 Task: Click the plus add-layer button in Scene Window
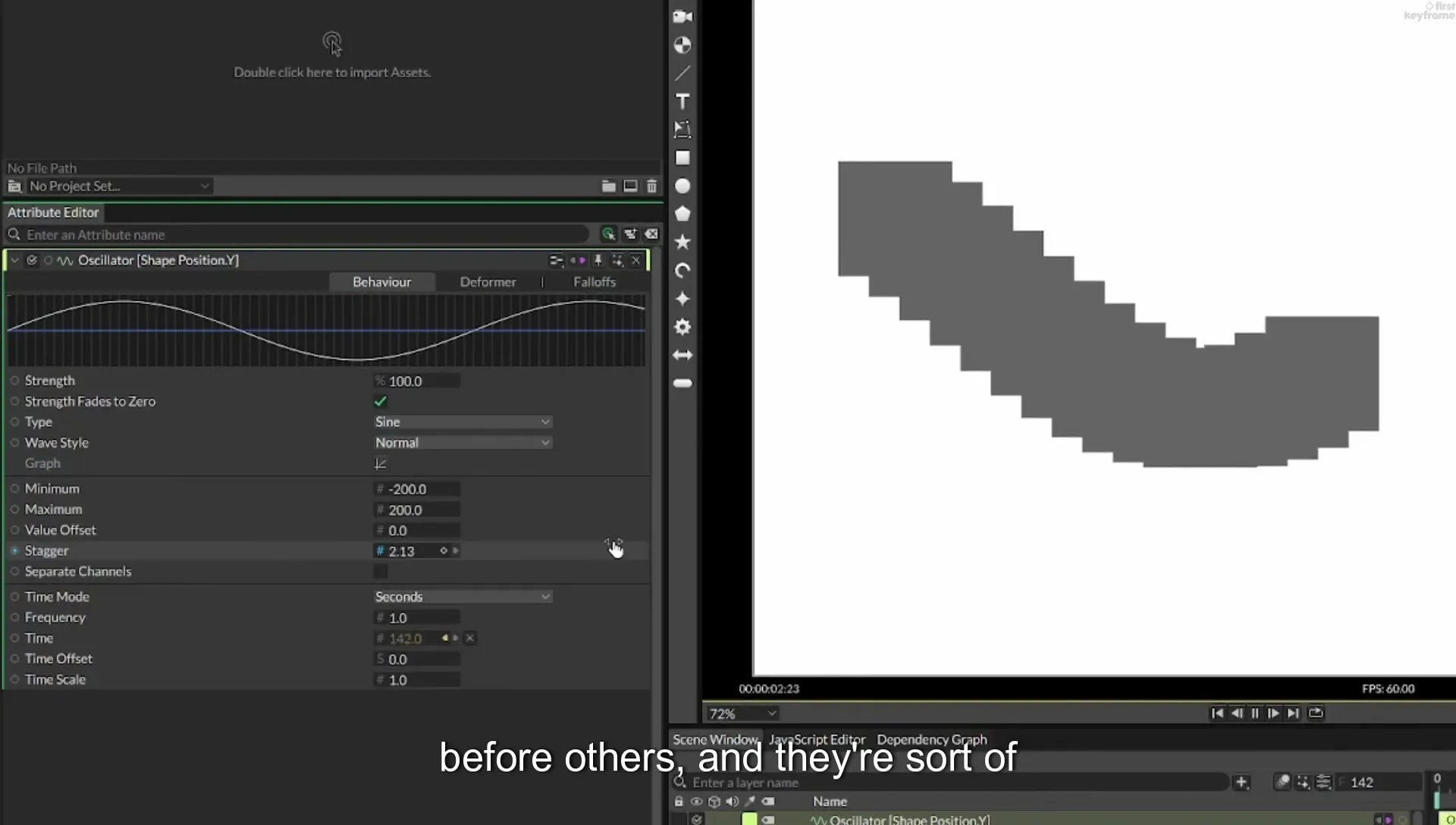(x=1241, y=782)
